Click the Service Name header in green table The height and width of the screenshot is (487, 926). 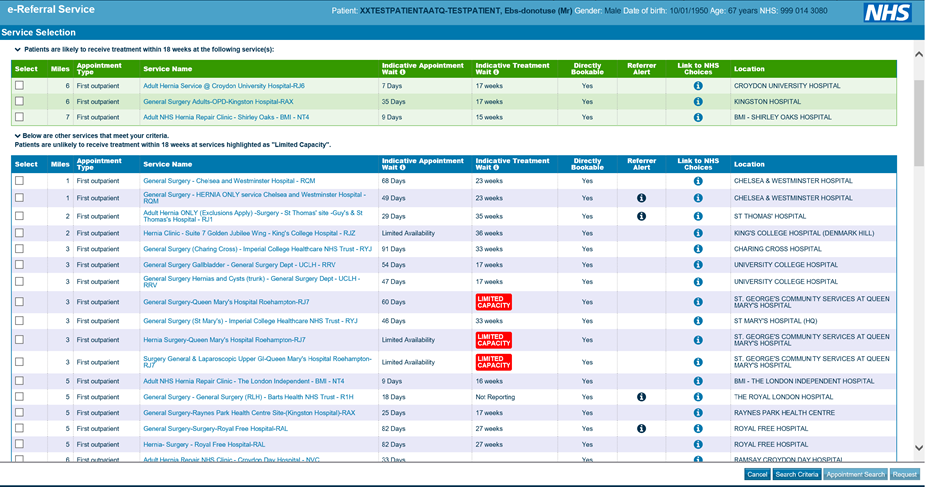(167, 69)
